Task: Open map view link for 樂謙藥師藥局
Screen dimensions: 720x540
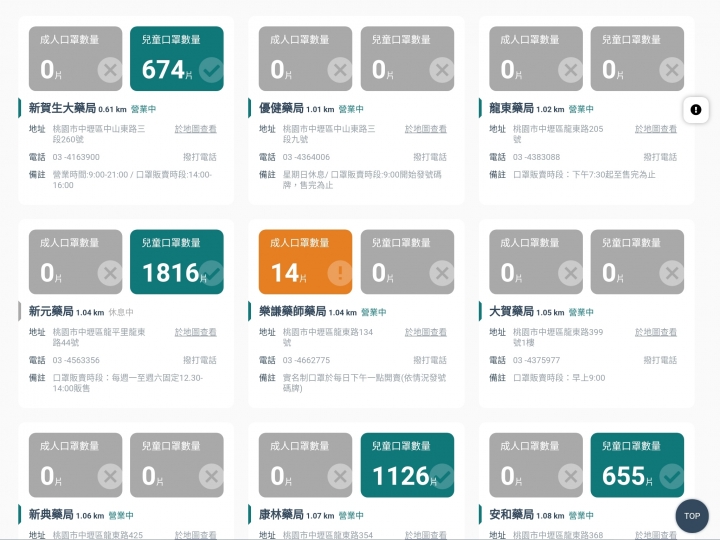Action: click(x=426, y=332)
